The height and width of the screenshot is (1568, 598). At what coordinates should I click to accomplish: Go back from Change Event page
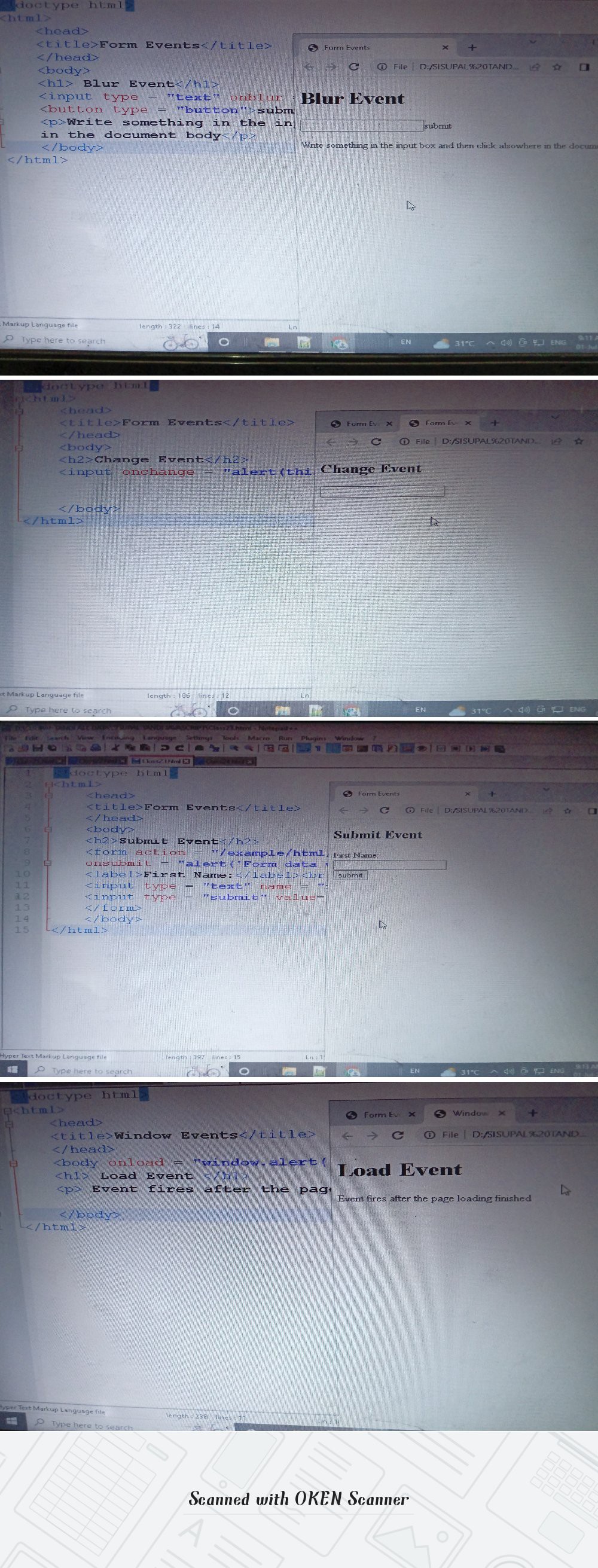click(331, 441)
